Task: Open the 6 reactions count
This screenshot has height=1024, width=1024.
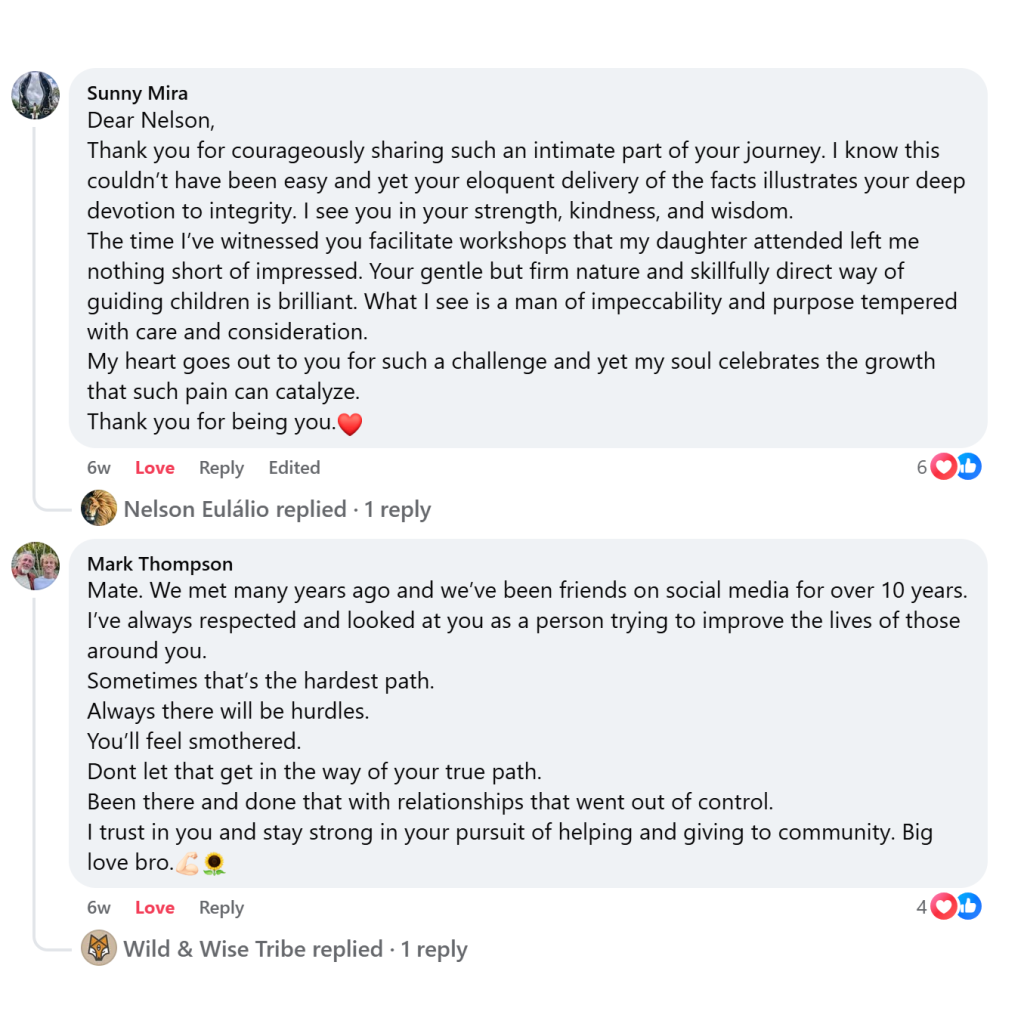Action: pos(922,467)
